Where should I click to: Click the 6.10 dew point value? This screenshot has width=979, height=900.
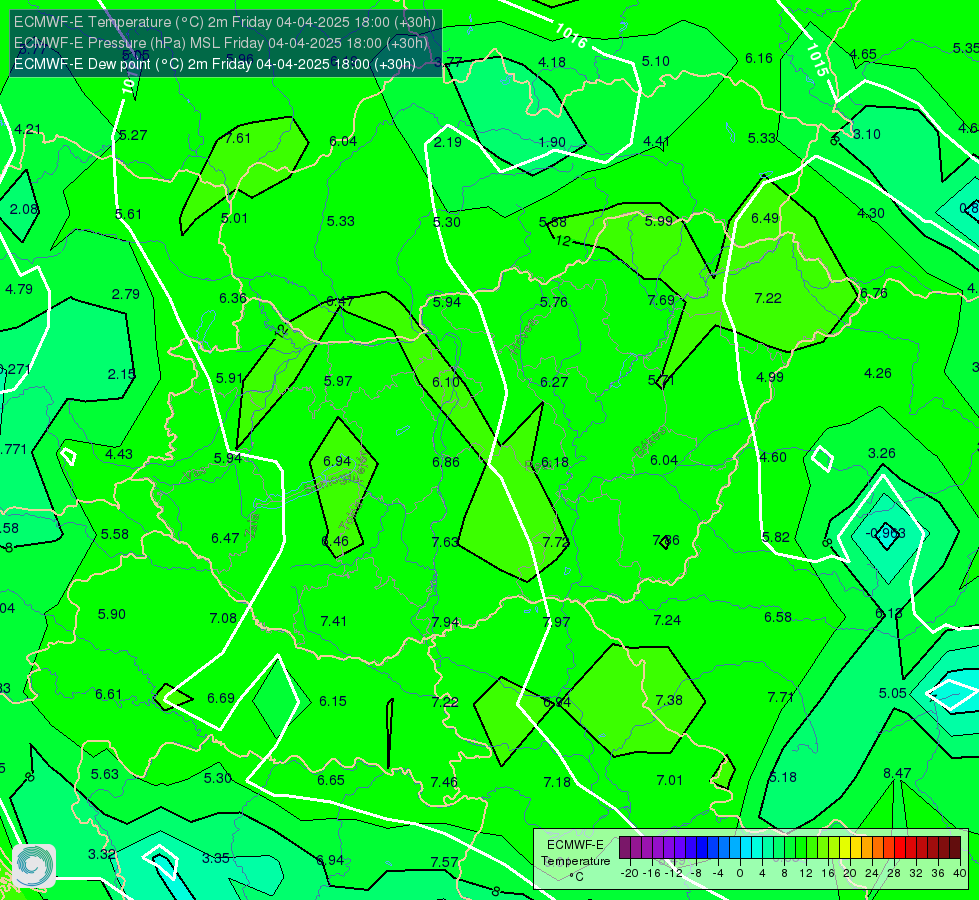click(x=446, y=382)
